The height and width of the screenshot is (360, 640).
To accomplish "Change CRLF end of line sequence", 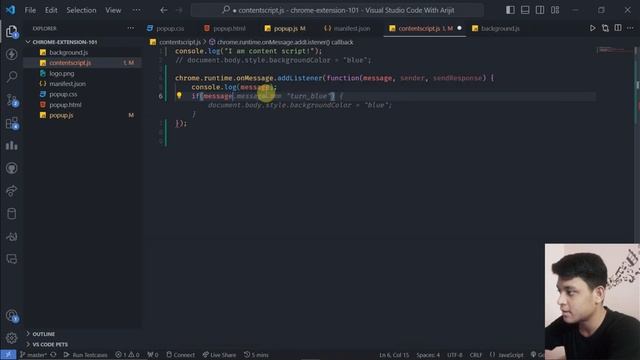I will 476,355.
